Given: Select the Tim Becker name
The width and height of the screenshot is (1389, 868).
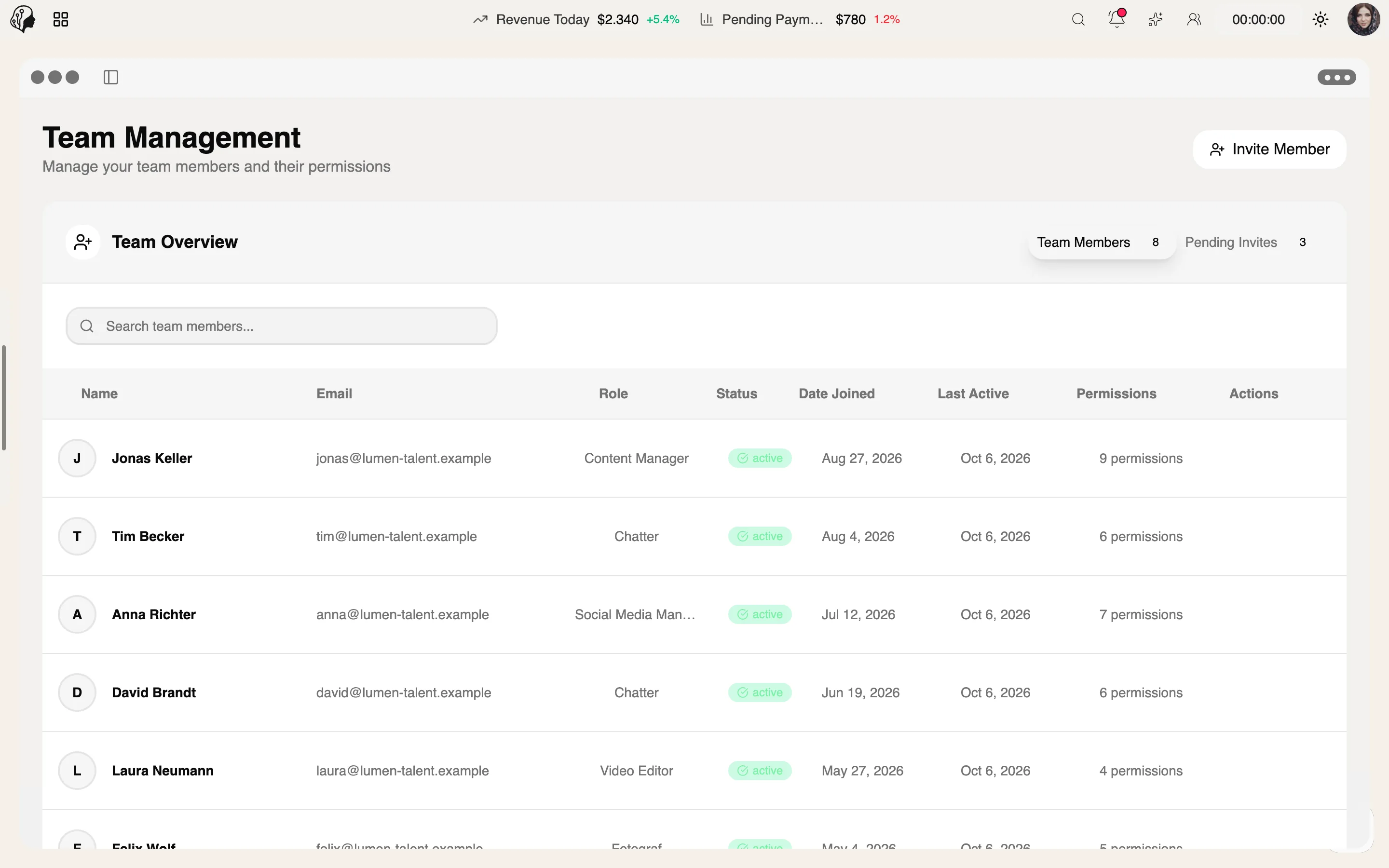Looking at the screenshot, I should coord(148,536).
